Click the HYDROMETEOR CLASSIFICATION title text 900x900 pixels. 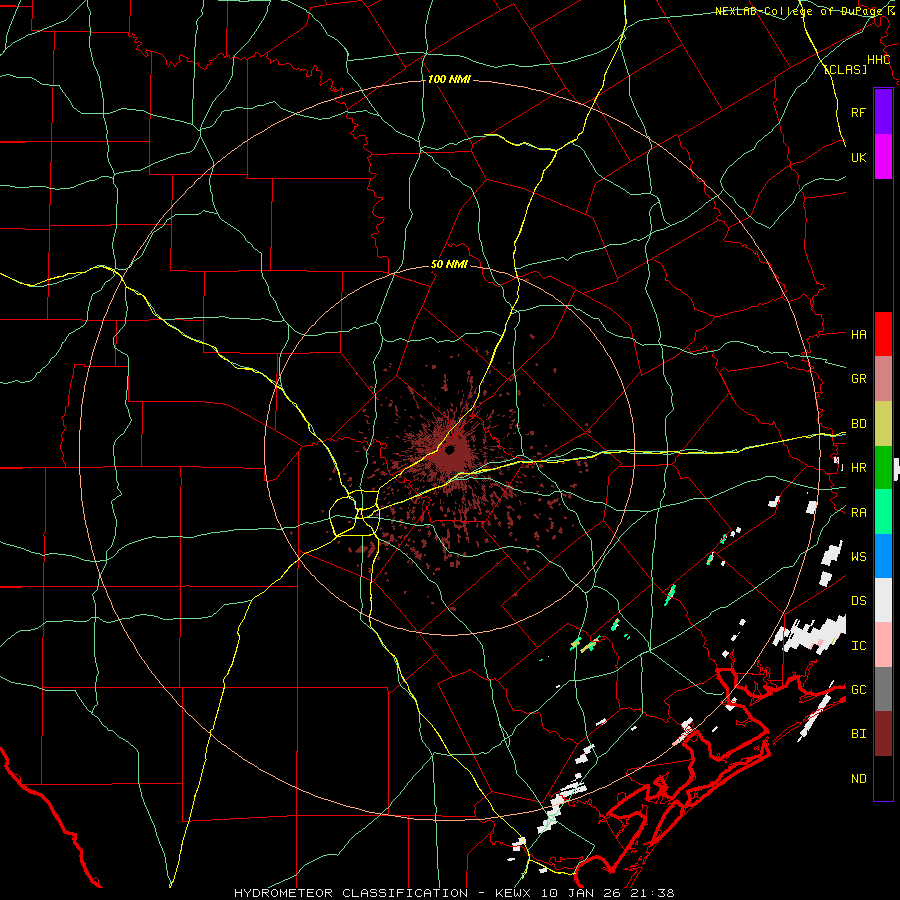(x=351, y=893)
